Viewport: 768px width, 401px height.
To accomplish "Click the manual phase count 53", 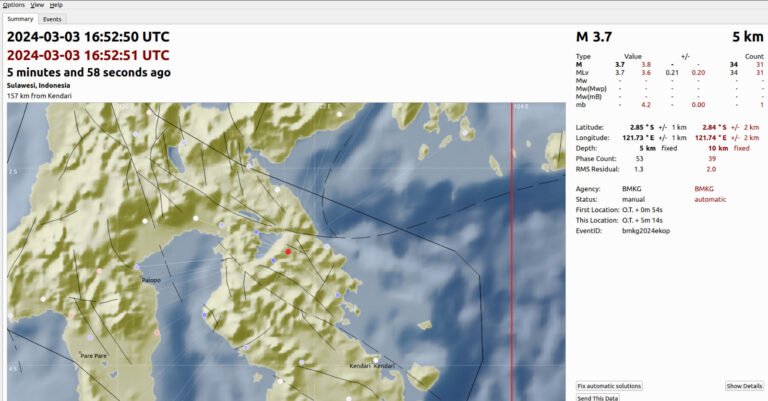I will coord(639,159).
